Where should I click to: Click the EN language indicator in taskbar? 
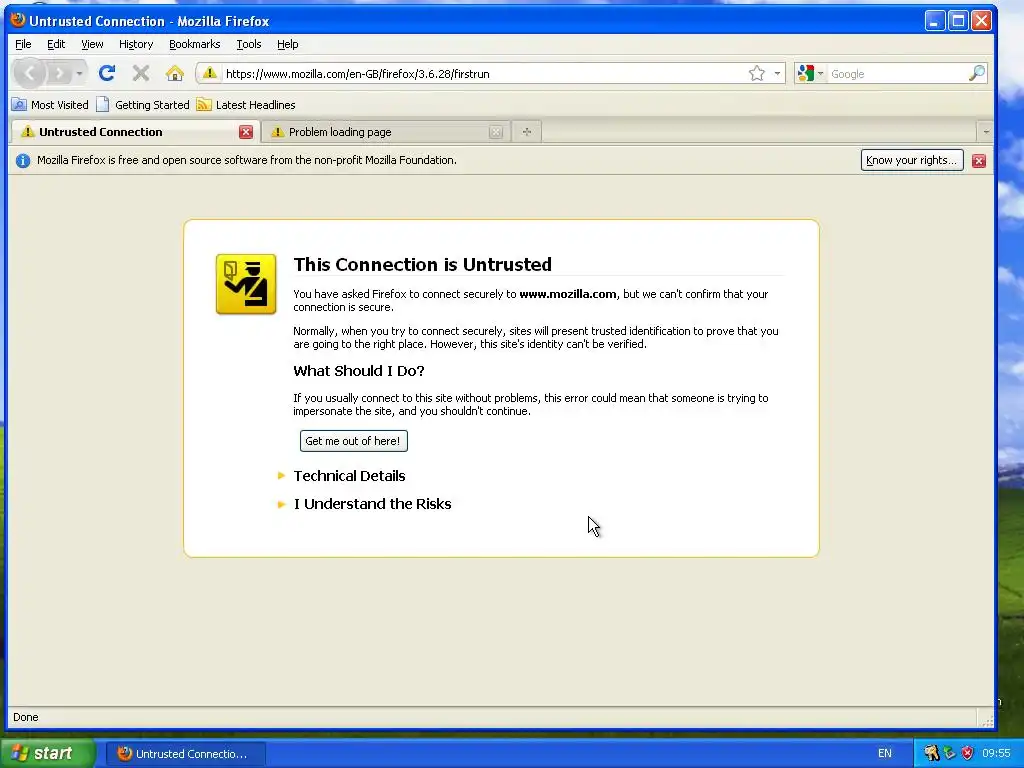885,754
